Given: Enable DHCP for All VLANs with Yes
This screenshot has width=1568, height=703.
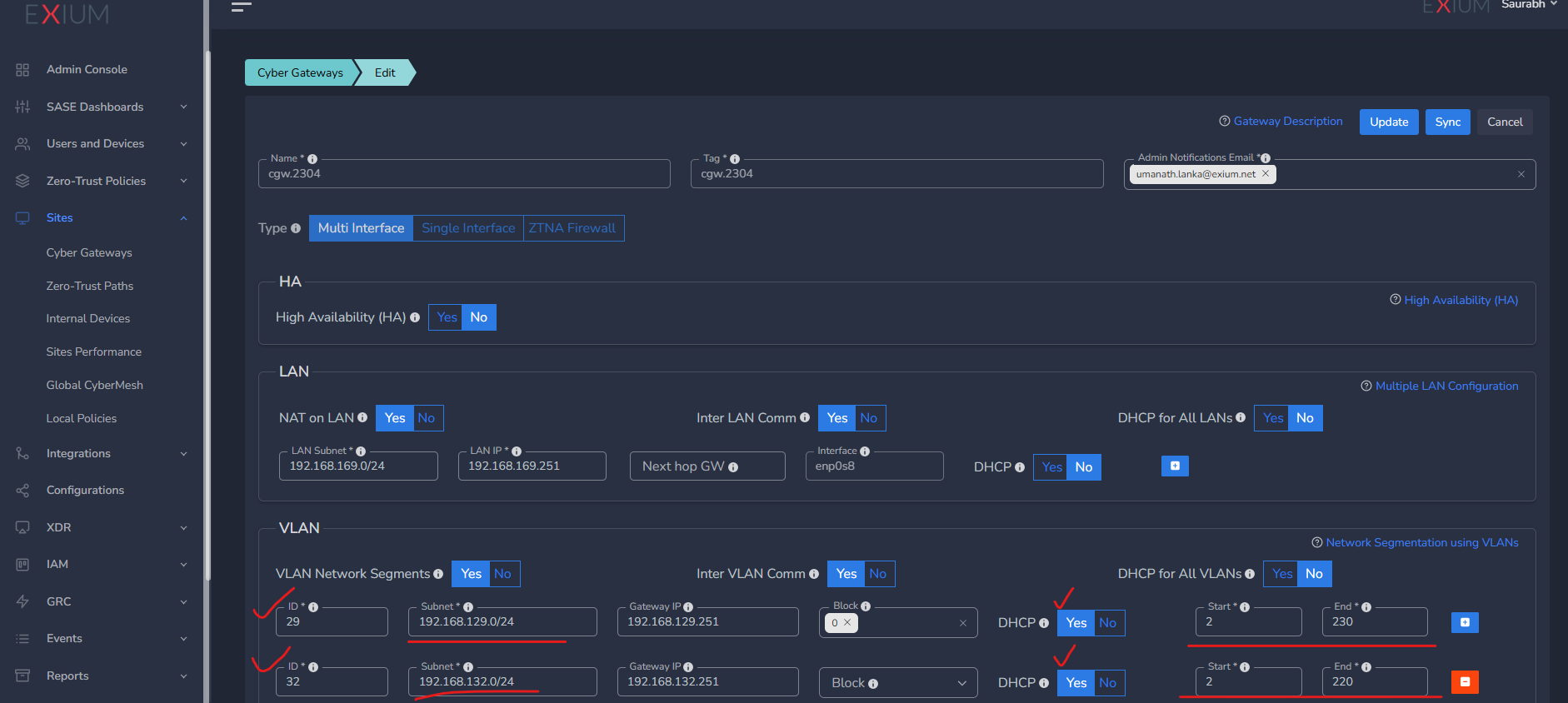Looking at the screenshot, I should 1281,574.
